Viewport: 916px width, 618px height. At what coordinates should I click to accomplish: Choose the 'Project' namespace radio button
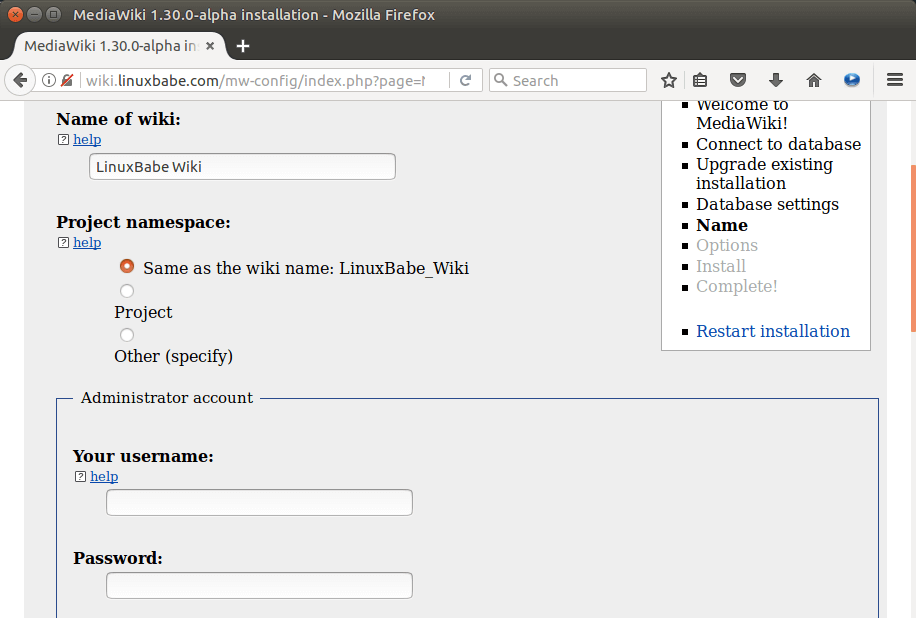click(x=127, y=291)
